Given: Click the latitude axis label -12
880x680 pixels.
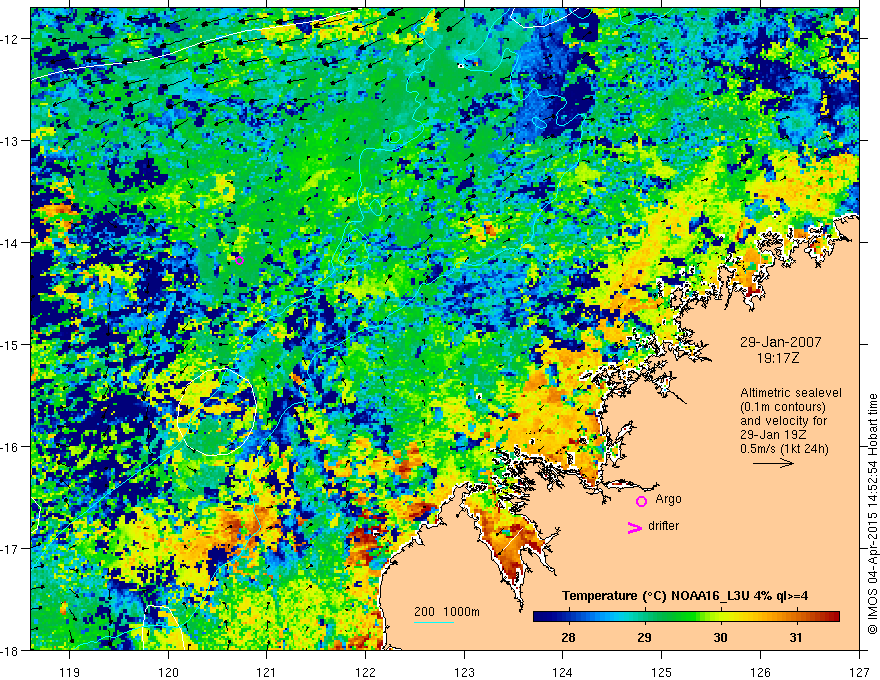Looking at the screenshot, I should 11,39.
